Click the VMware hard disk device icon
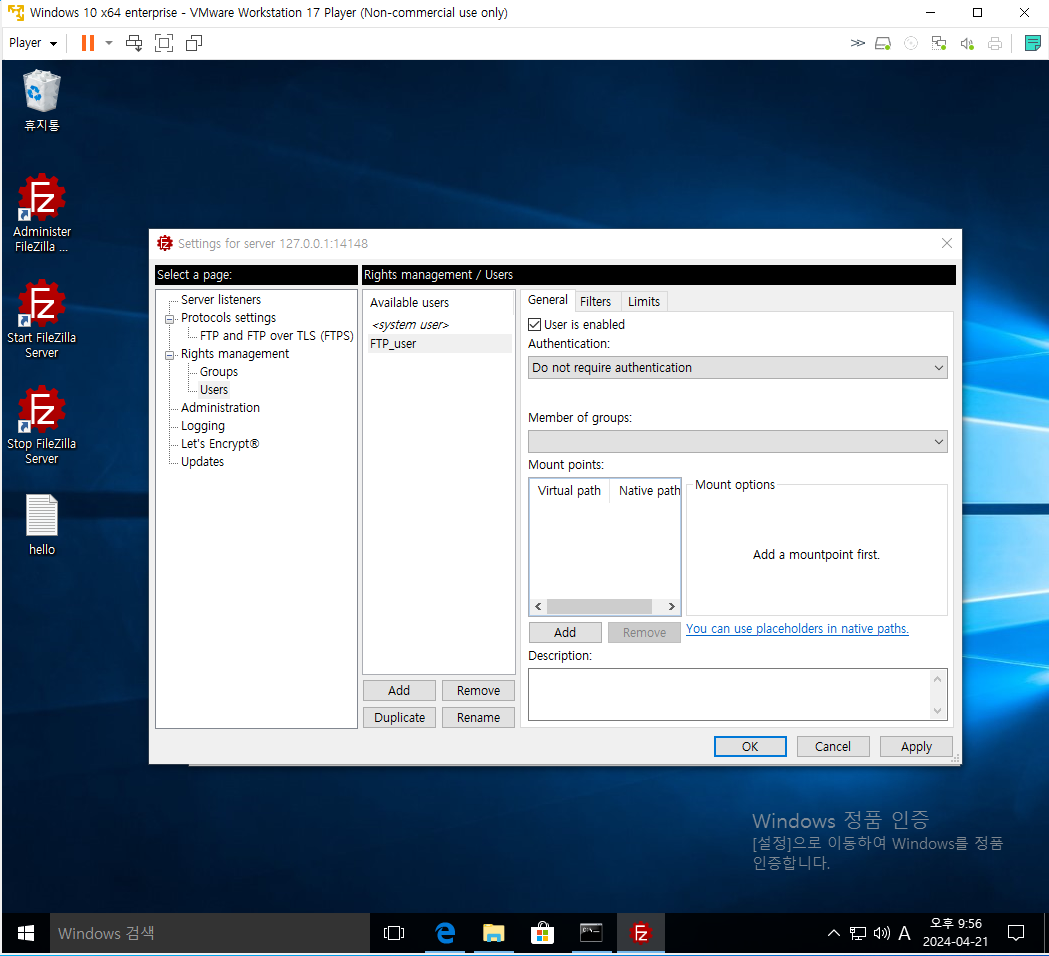This screenshot has height=956, width=1049. 883,43
